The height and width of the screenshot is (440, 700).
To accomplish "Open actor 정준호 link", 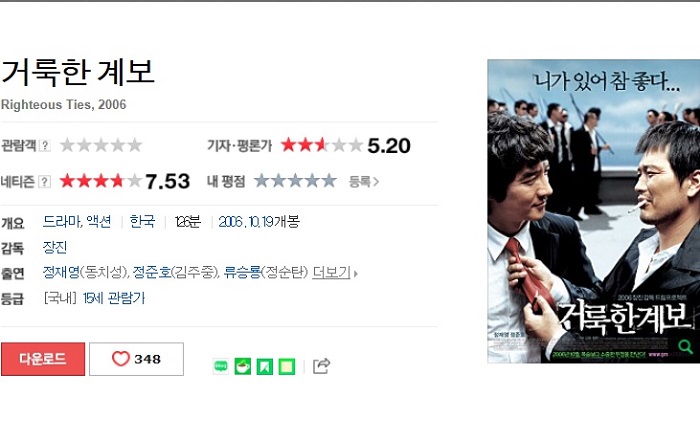I will pos(152,272).
